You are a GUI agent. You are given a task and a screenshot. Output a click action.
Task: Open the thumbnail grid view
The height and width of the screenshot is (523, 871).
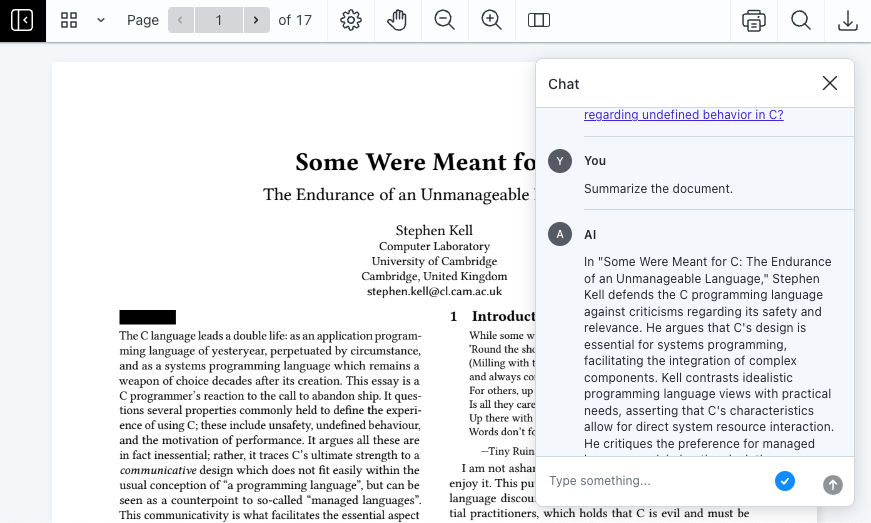pos(69,20)
